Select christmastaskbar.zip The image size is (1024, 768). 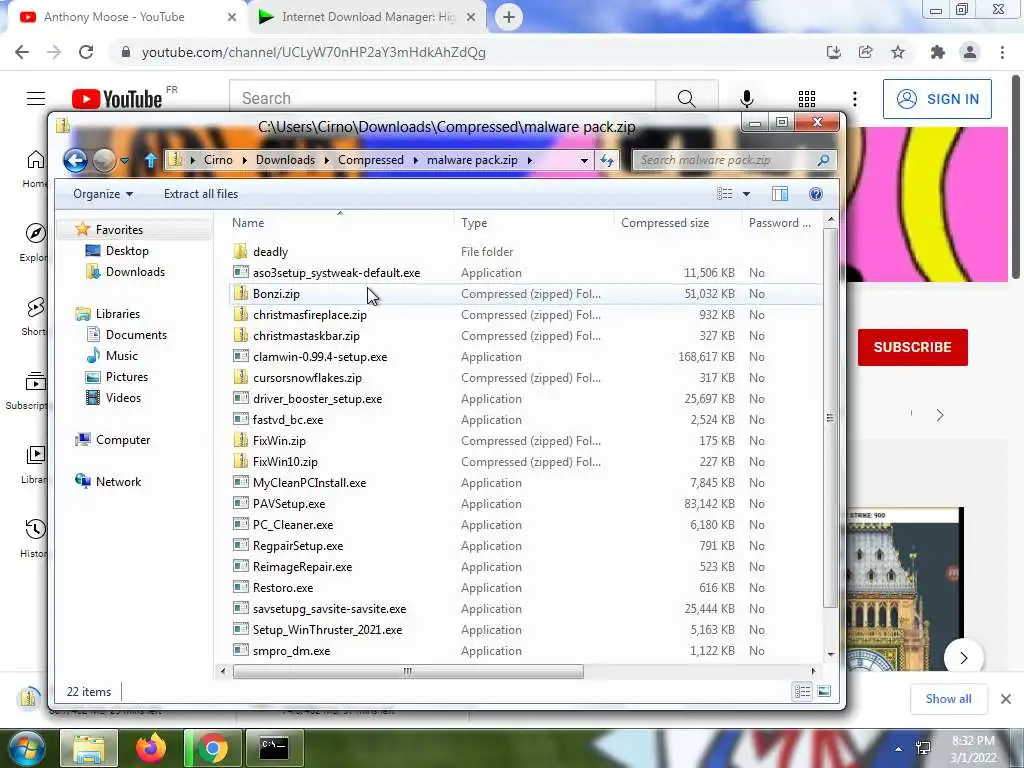pyautogui.click(x=306, y=336)
